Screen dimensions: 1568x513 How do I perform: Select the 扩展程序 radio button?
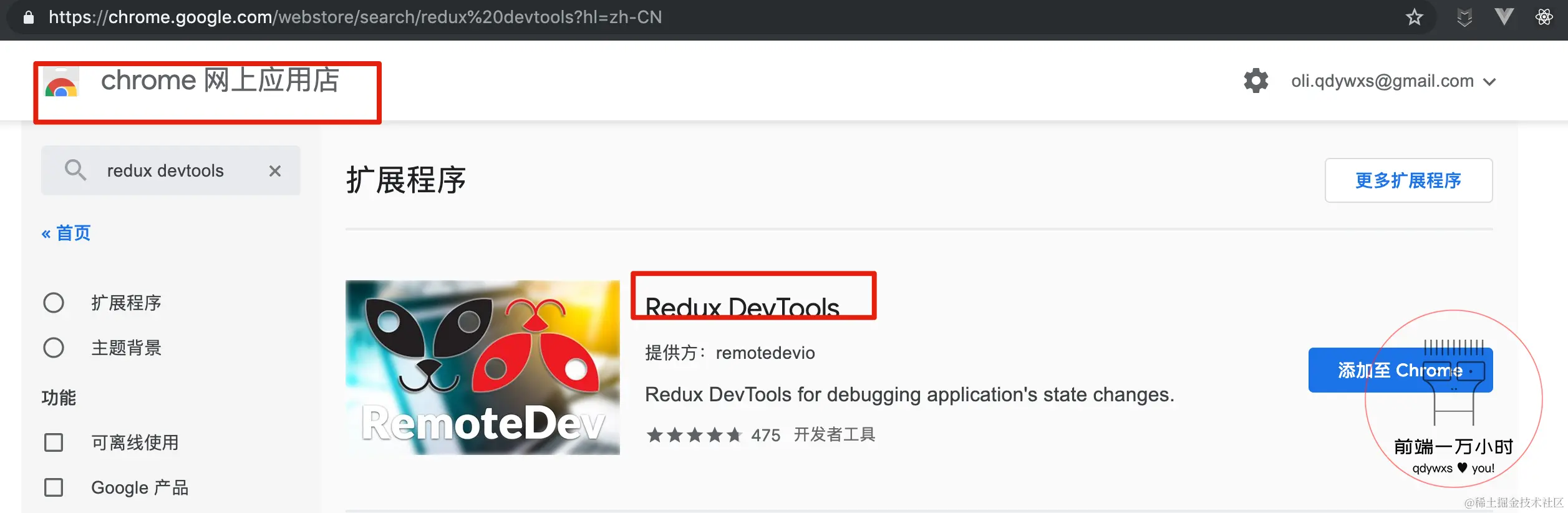(54, 303)
